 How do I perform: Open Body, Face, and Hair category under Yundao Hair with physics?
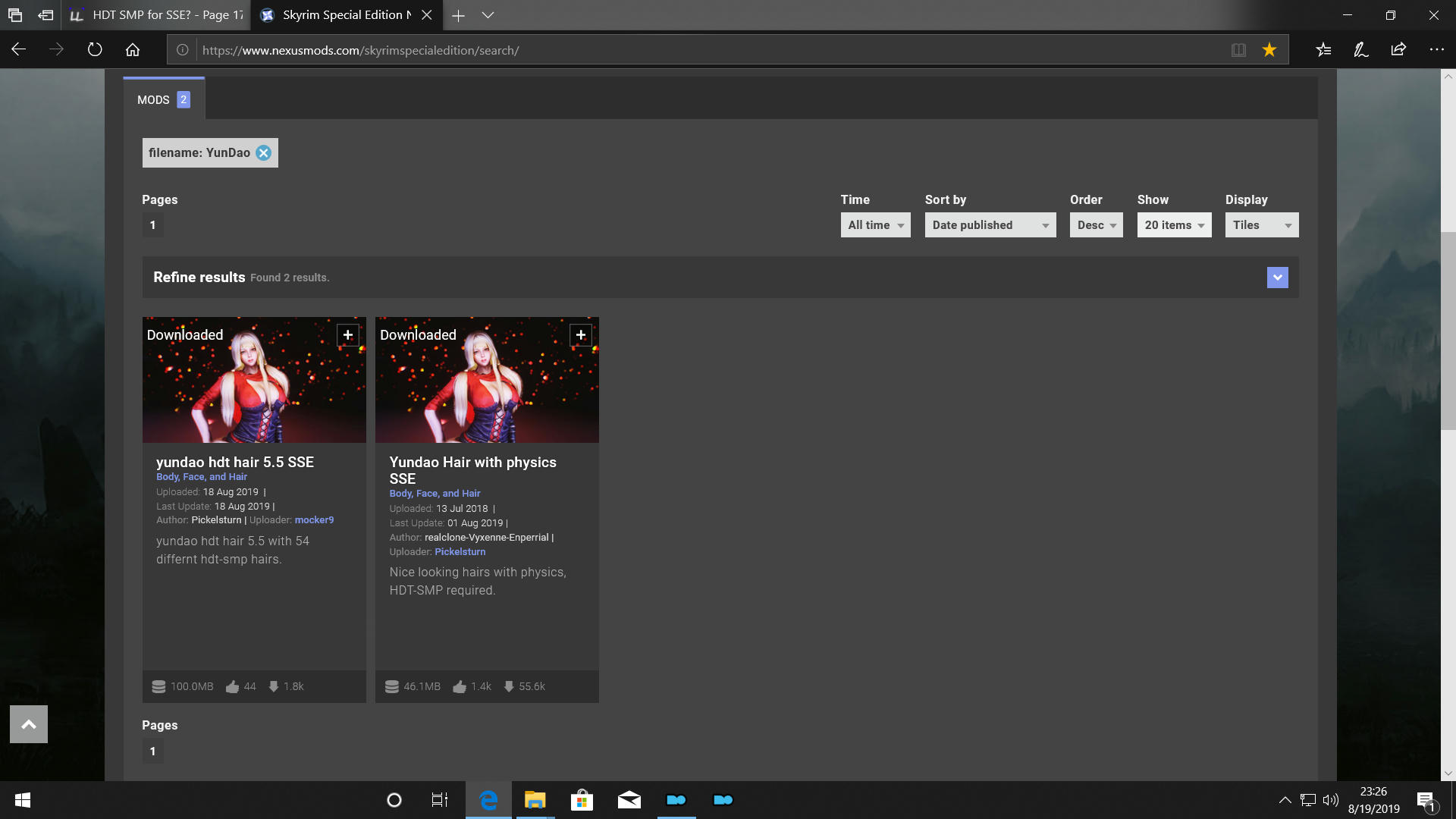[x=435, y=494]
